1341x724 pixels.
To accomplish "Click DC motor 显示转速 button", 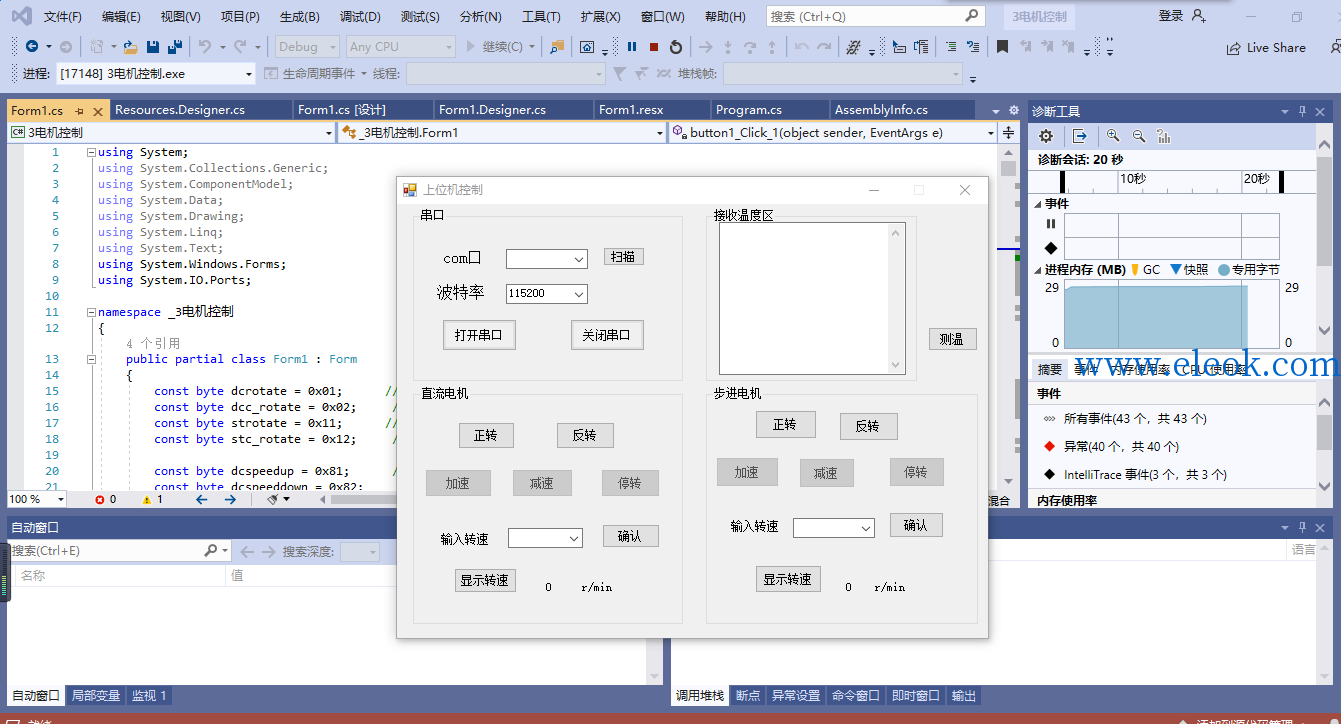I will [485, 580].
